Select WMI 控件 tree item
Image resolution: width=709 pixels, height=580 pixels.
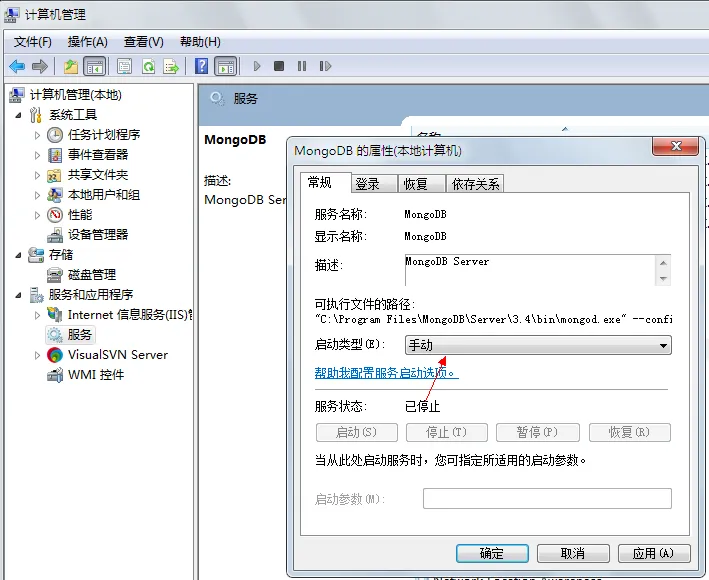[96, 375]
